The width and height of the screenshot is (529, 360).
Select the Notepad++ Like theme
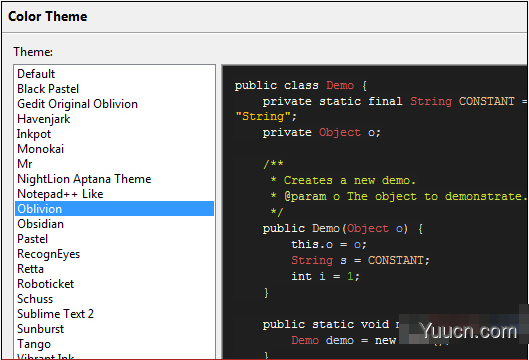coord(114,194)
